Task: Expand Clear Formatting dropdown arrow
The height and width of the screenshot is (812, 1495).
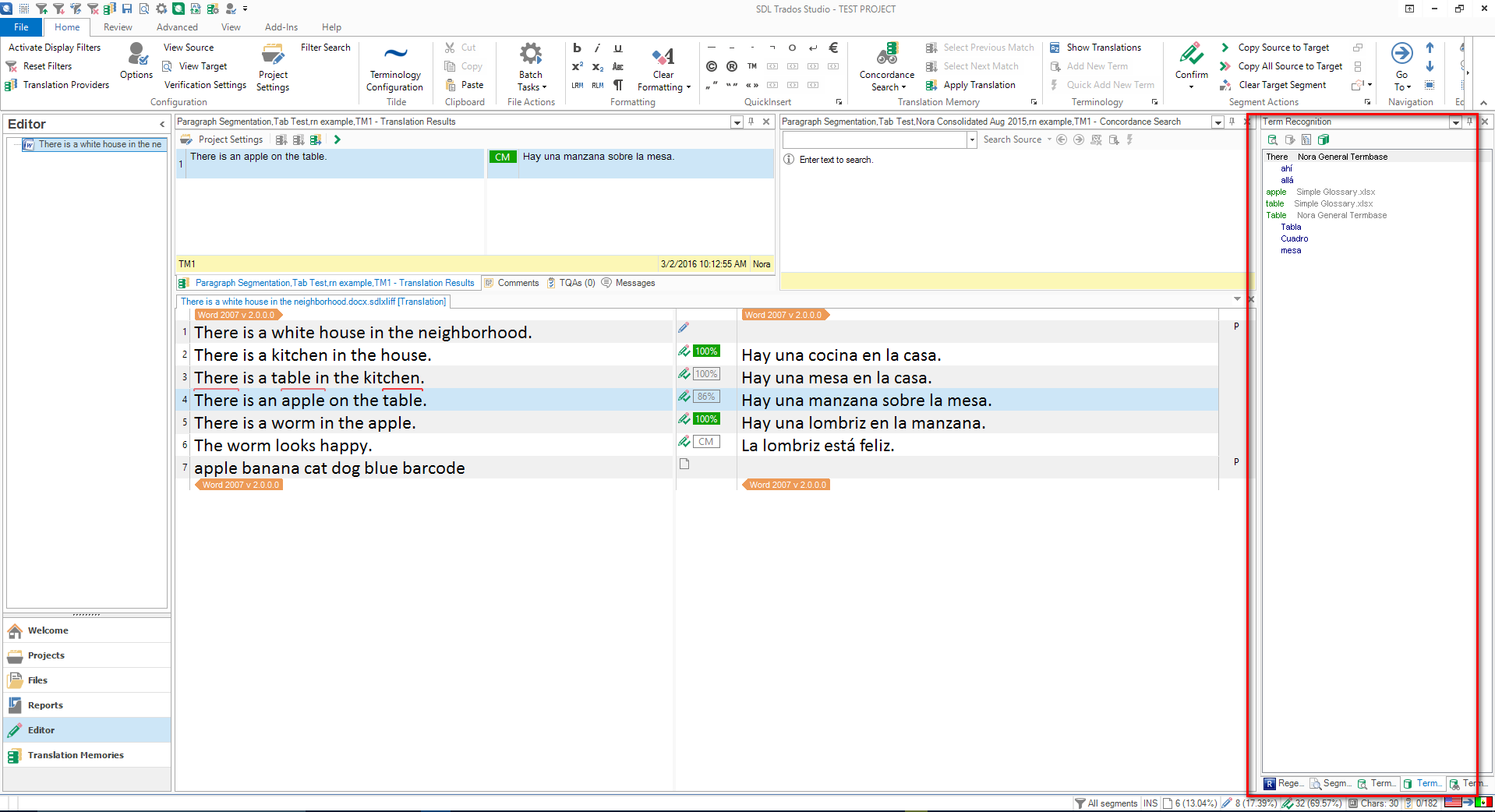Action: [688, 87]
